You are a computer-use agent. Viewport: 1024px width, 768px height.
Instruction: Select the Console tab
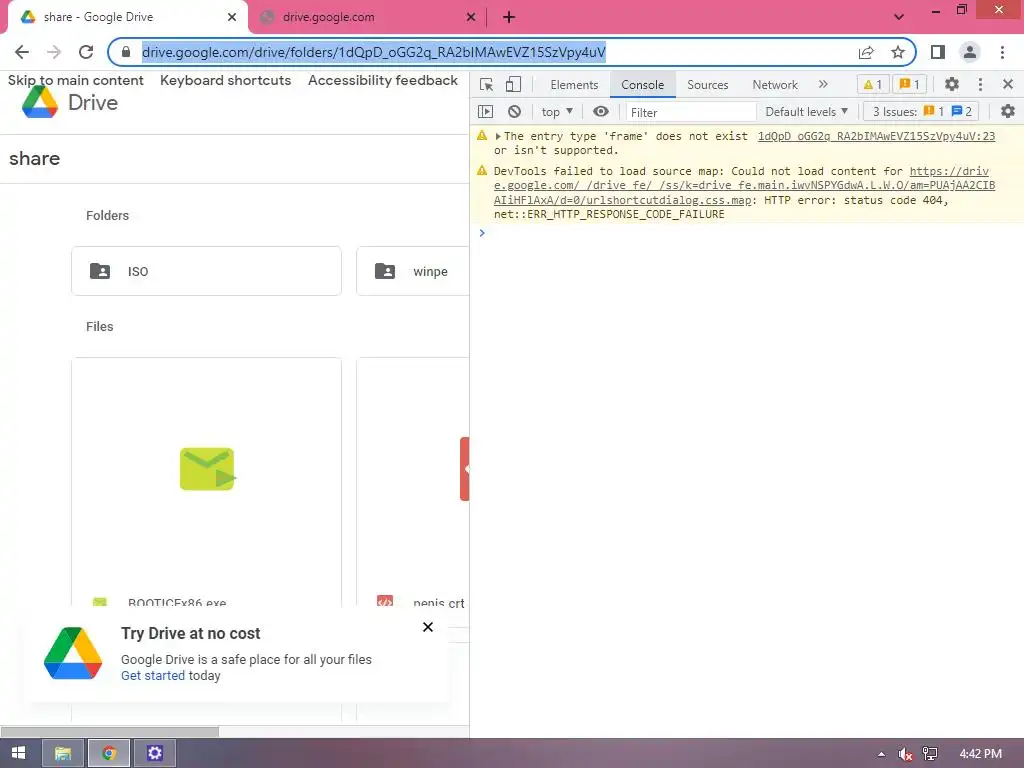tap(643, 85)
